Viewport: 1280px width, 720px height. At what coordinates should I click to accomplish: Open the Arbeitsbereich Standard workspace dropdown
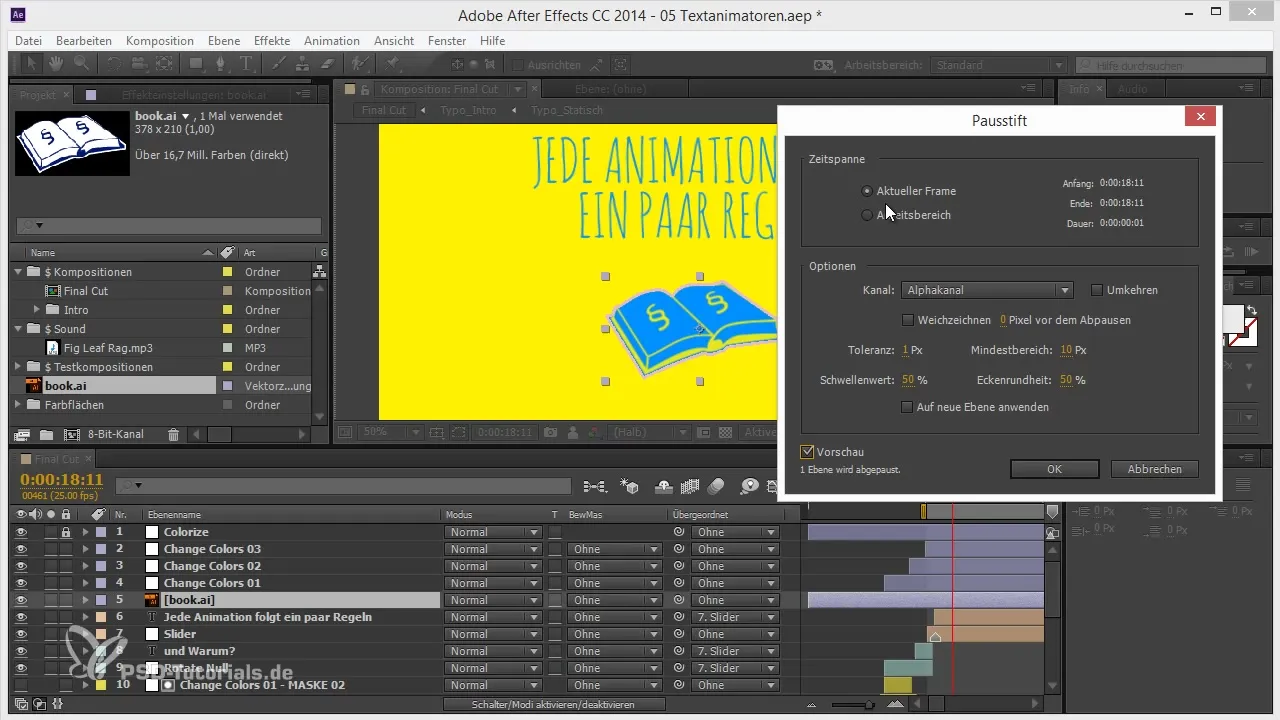[x=999, y=65]
